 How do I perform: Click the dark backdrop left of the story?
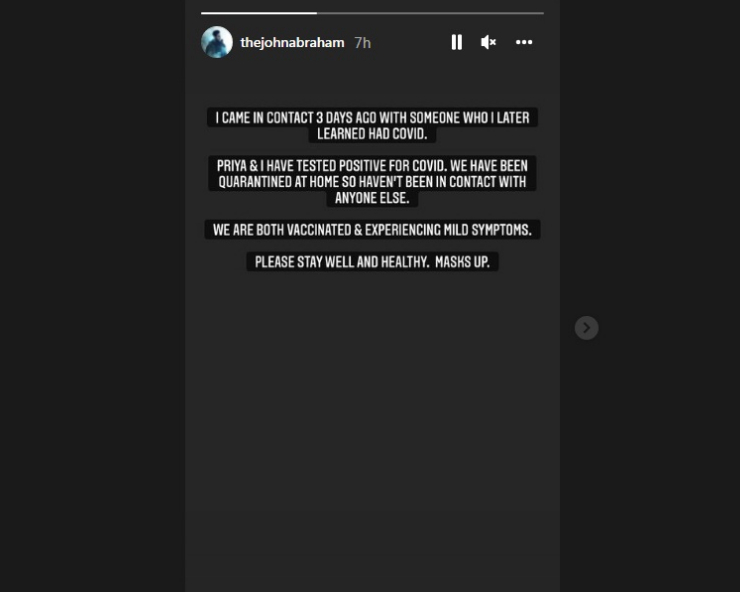(x=92, y=296)
